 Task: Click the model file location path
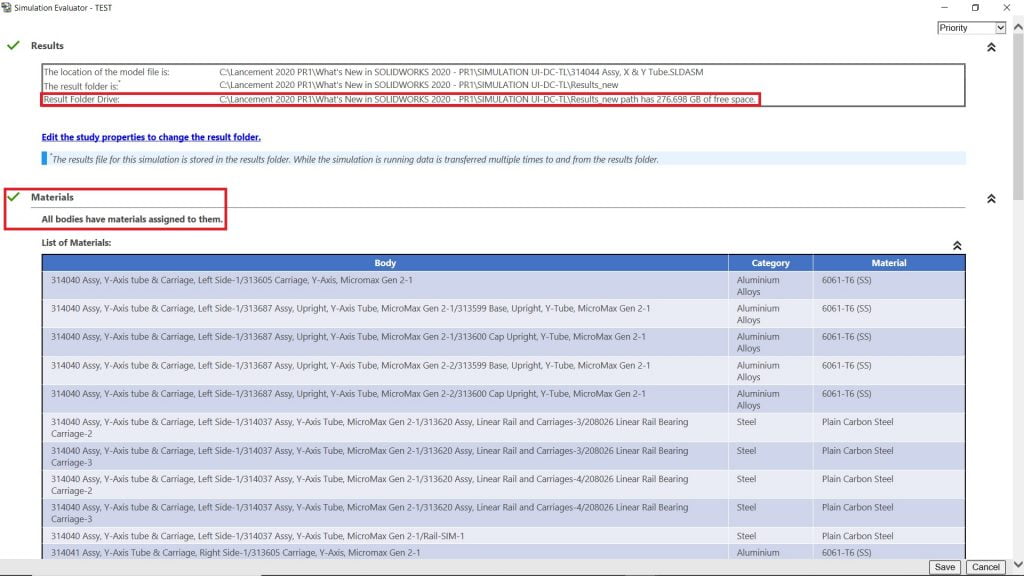click(x=461, y=72)
